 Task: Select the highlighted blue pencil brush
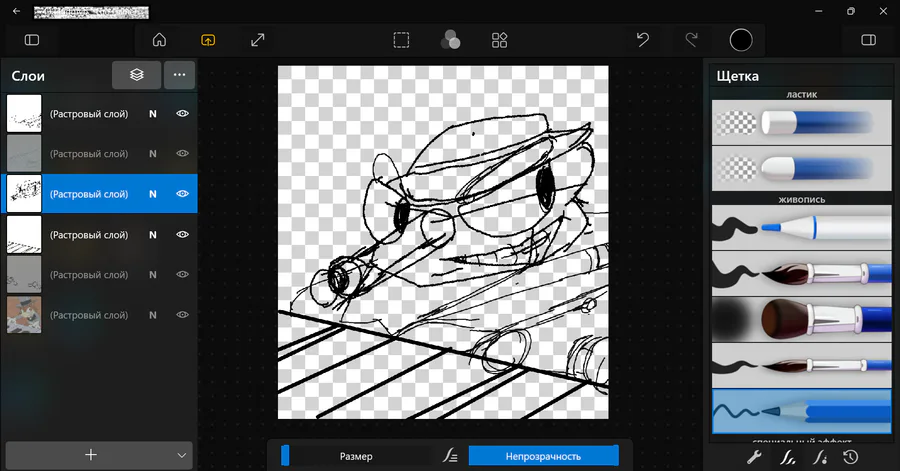coord(801,411)
